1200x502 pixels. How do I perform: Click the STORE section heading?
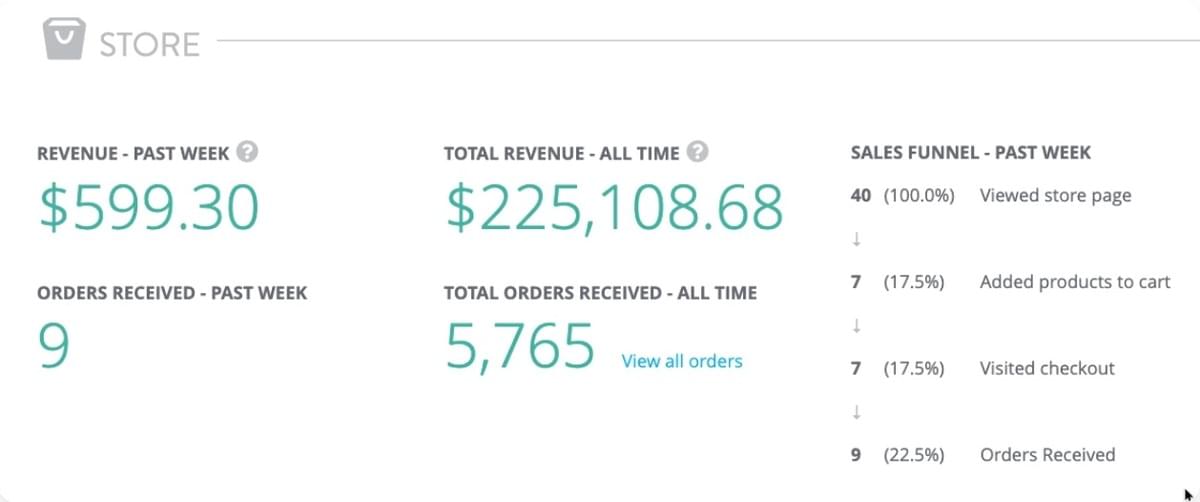click(149, 44)
